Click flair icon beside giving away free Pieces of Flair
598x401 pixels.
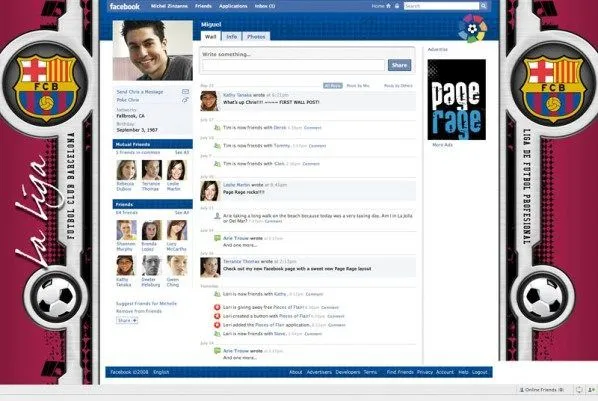point(217,307)
